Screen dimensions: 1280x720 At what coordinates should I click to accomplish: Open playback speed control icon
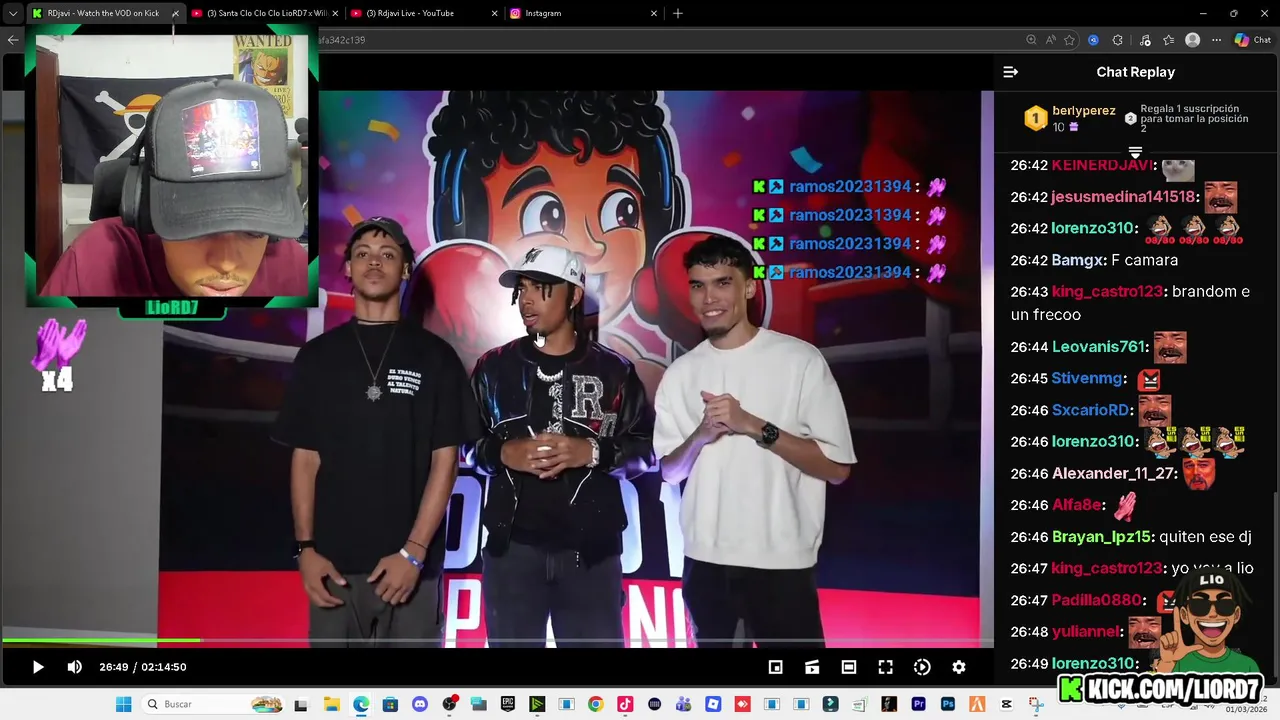pyautogui.click(x=922, y=667)
